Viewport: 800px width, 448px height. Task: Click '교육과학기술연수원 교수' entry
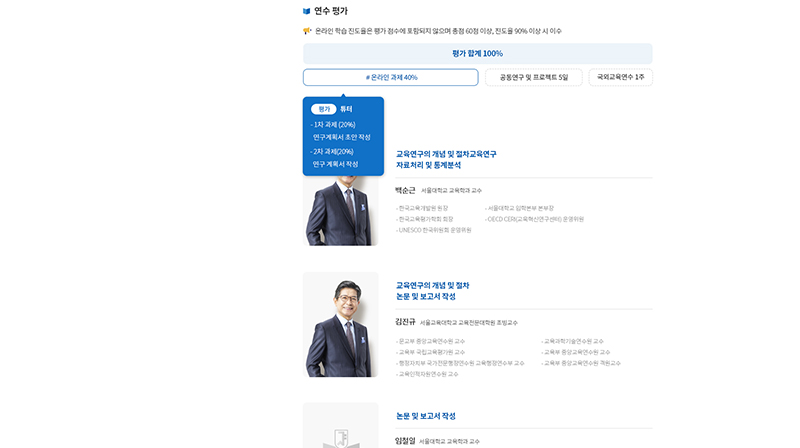(x=572, y=341)
